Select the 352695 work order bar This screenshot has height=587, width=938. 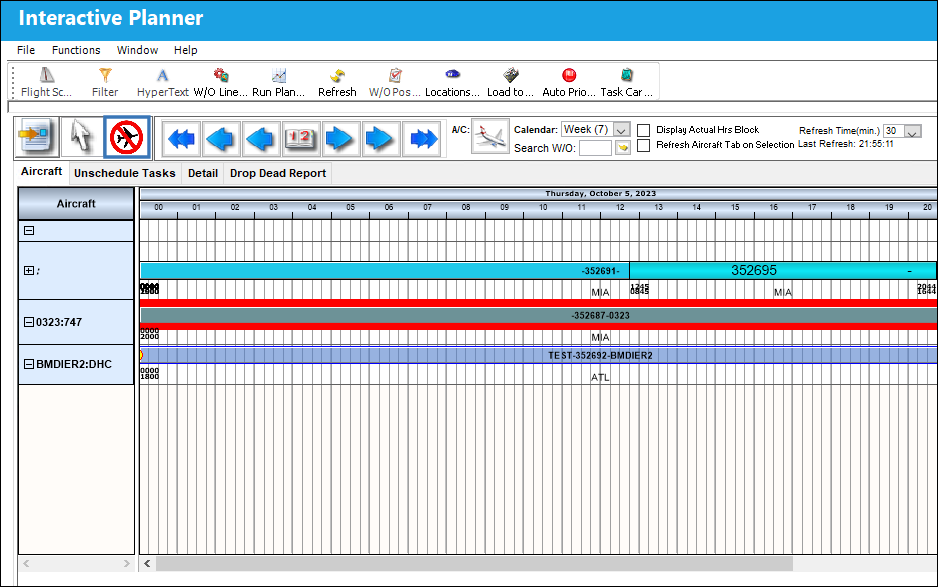click(783, 270)
